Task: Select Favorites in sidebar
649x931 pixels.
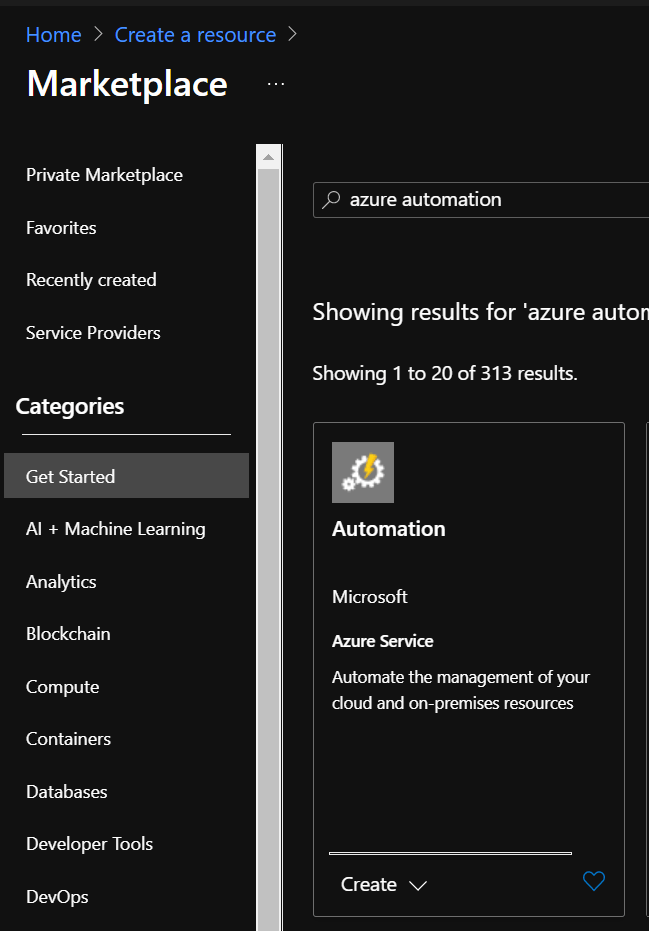Action: click(x=61, y=228)
